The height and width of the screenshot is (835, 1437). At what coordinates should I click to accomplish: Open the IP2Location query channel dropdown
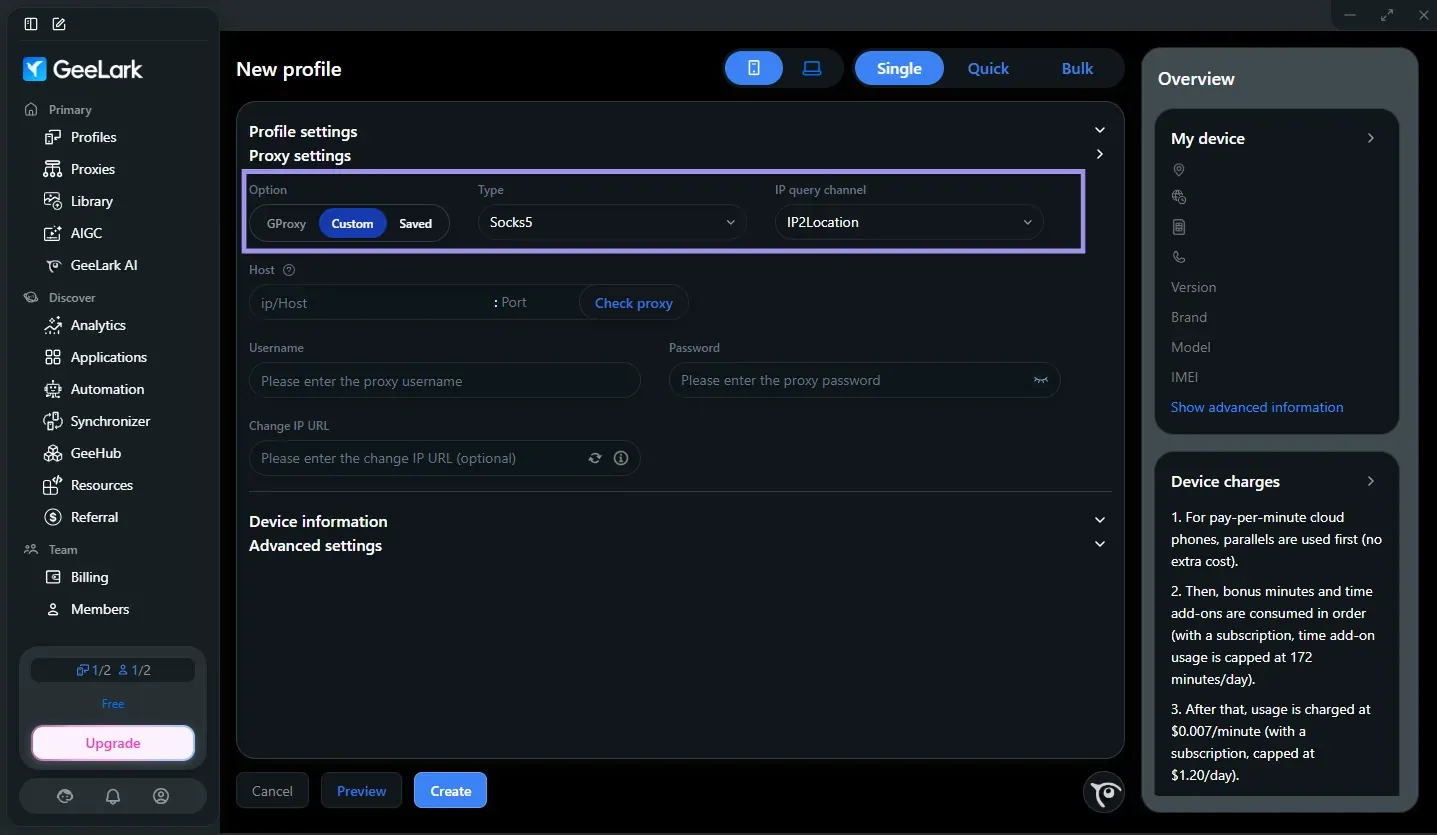(909, 222)
